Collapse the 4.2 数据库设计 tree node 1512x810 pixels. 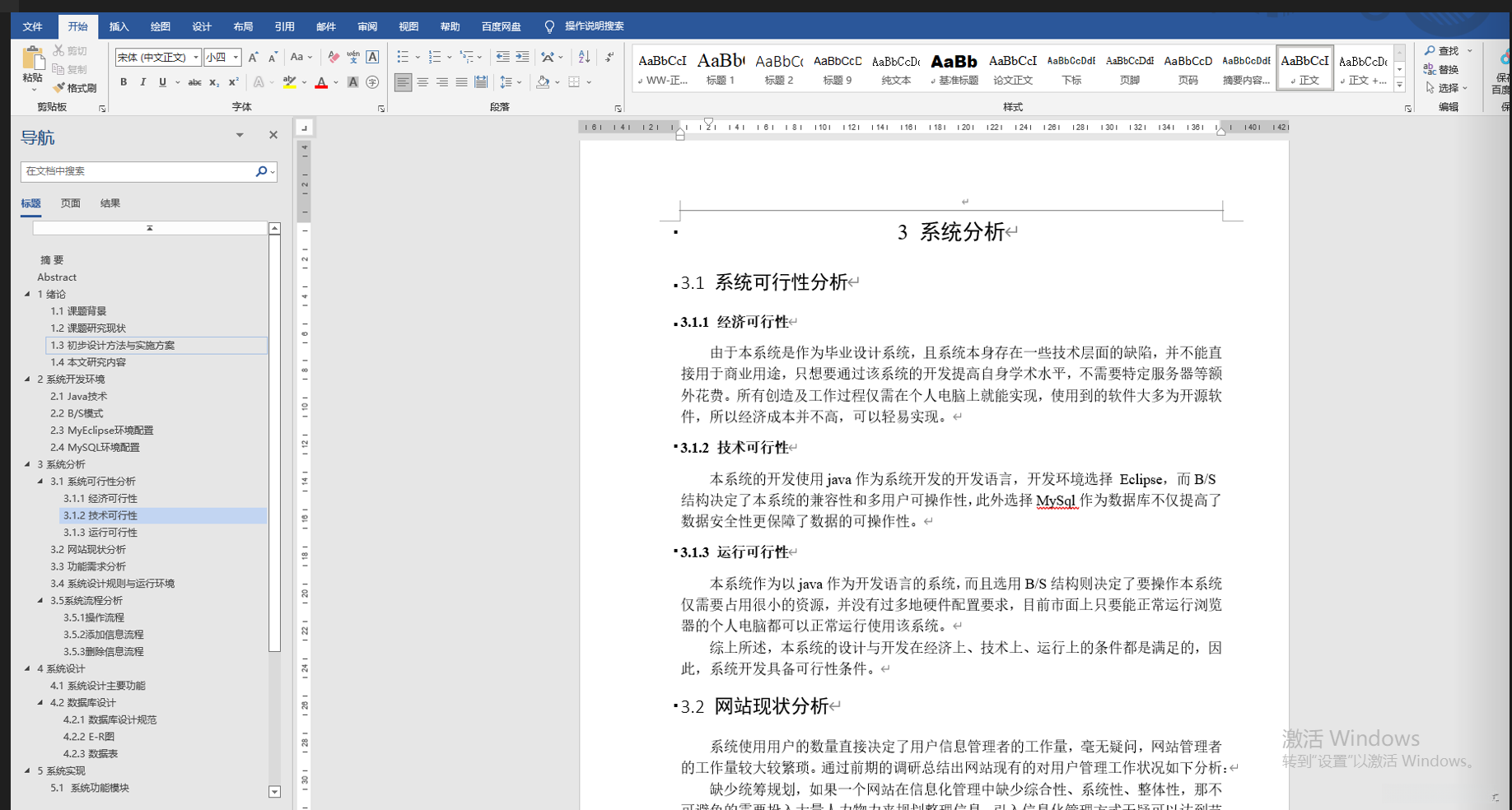(40, 702)
